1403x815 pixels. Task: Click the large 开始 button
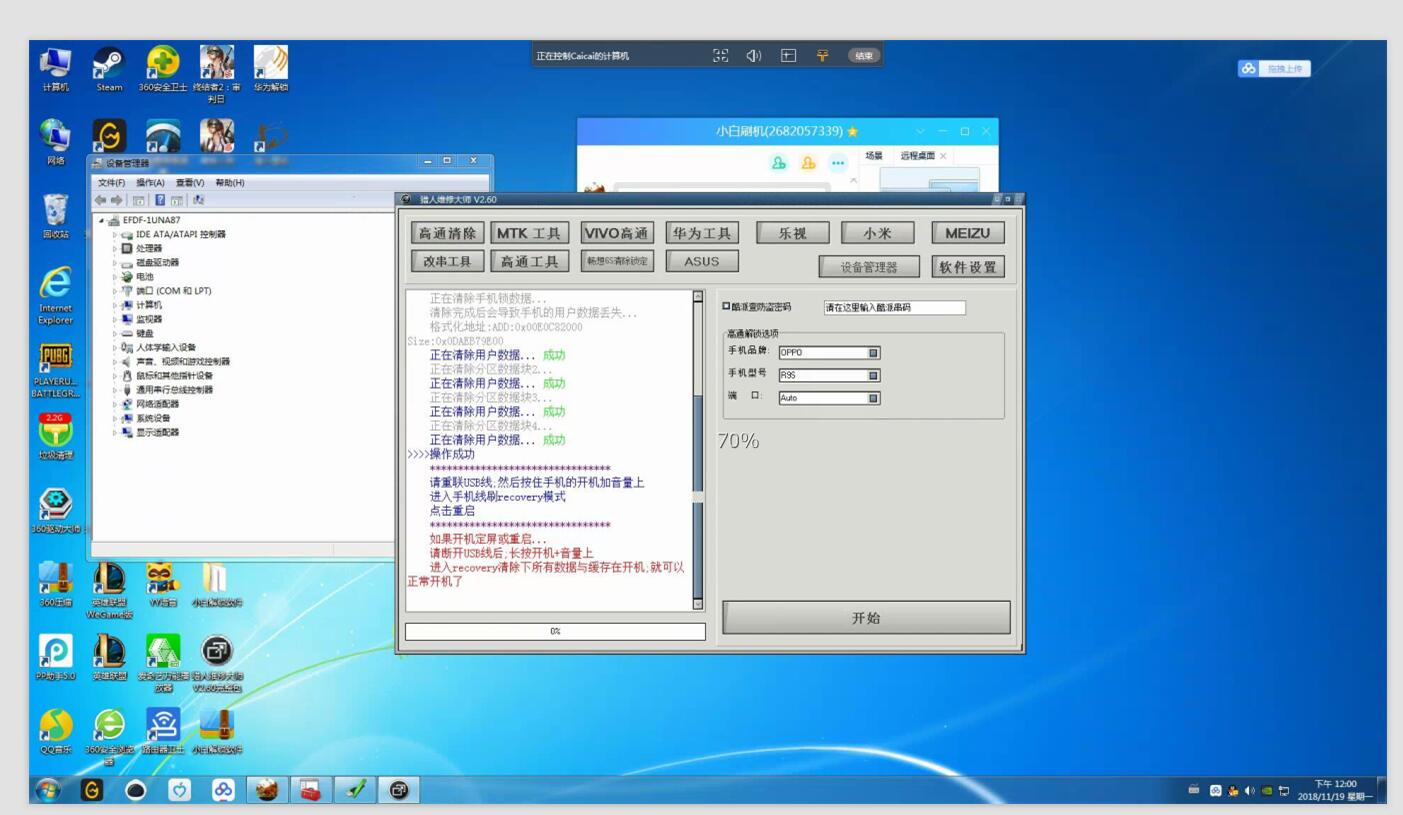(866, 618)
